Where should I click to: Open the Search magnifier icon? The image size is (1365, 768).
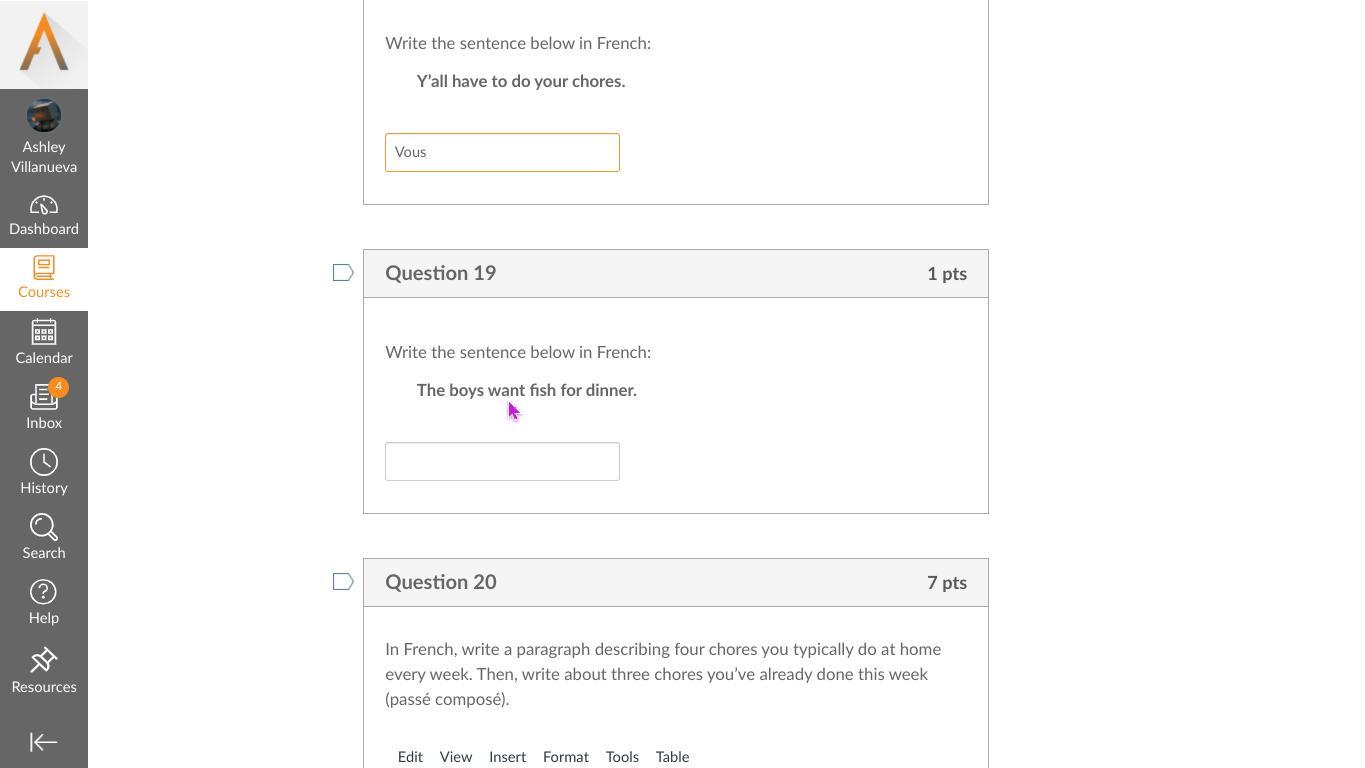(44, 528)
